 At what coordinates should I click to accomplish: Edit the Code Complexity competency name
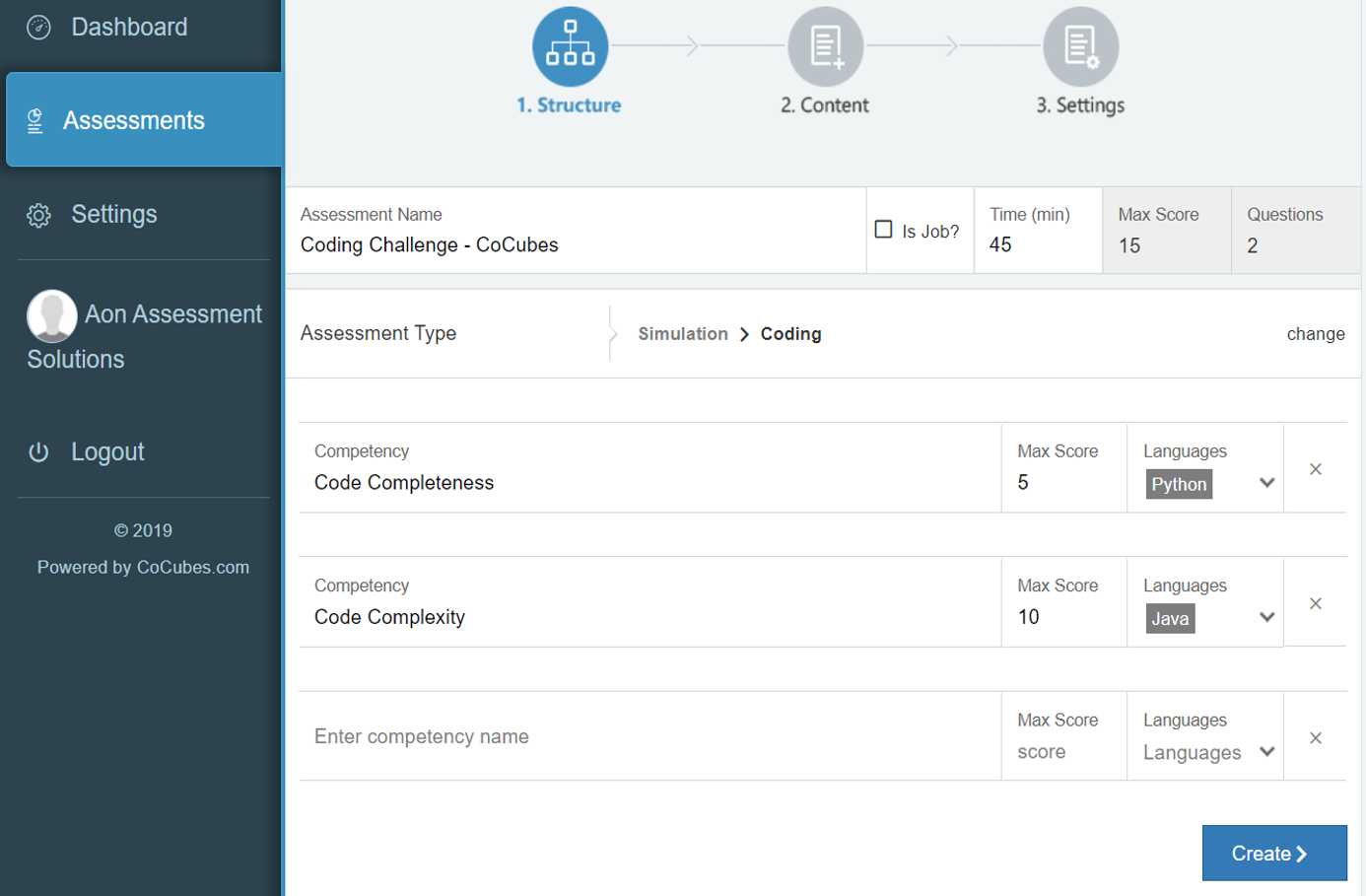pos(650,602)
